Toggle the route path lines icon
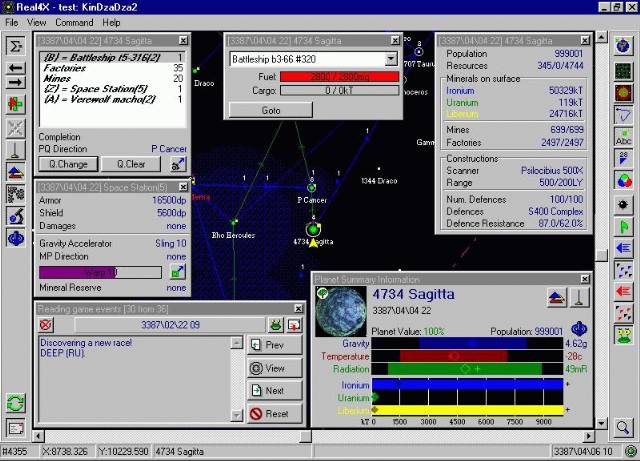The image size is (640, 461). pos(623,115)
